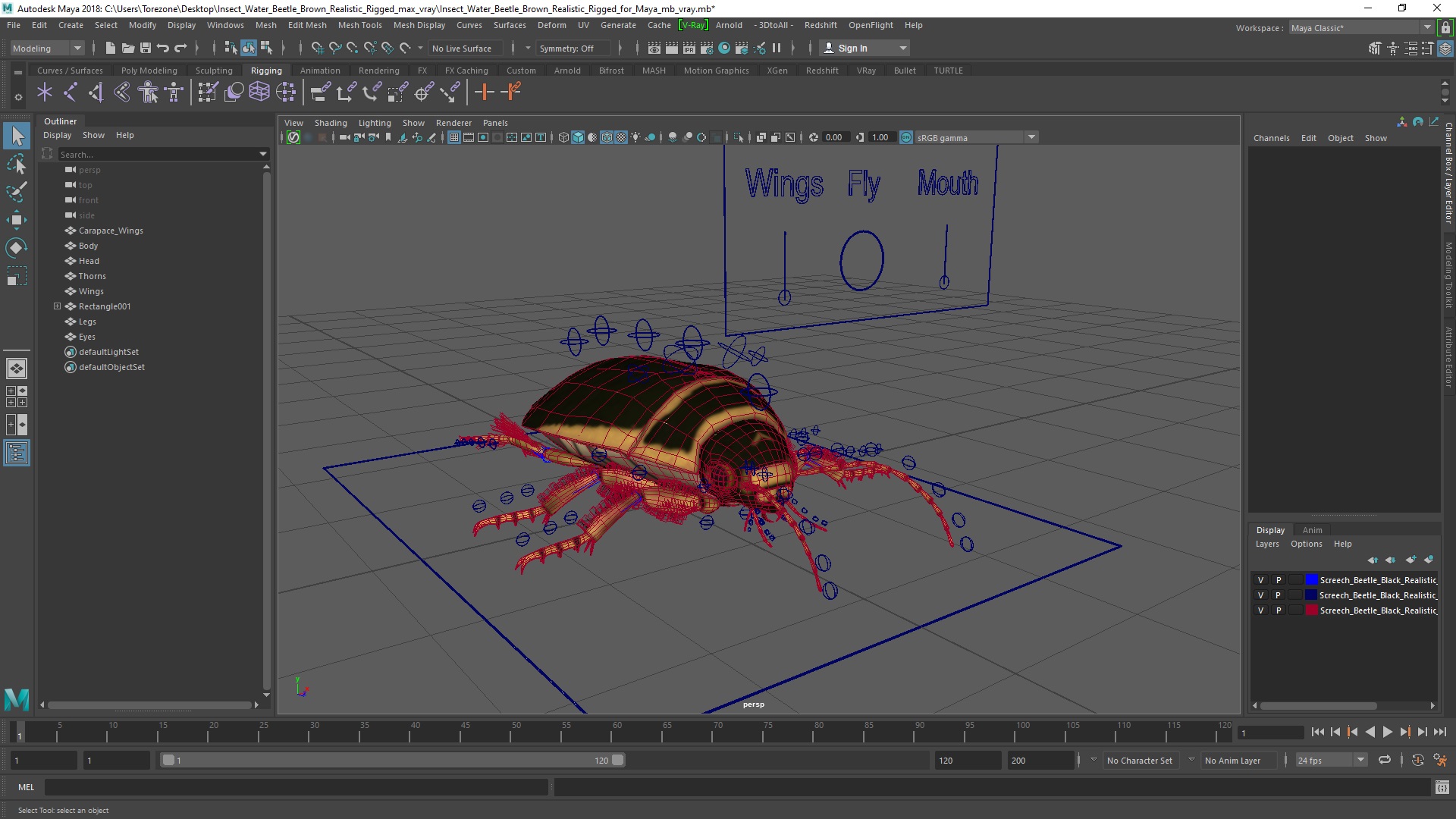Open the Outliner search filter dropdown arrow

263,154
